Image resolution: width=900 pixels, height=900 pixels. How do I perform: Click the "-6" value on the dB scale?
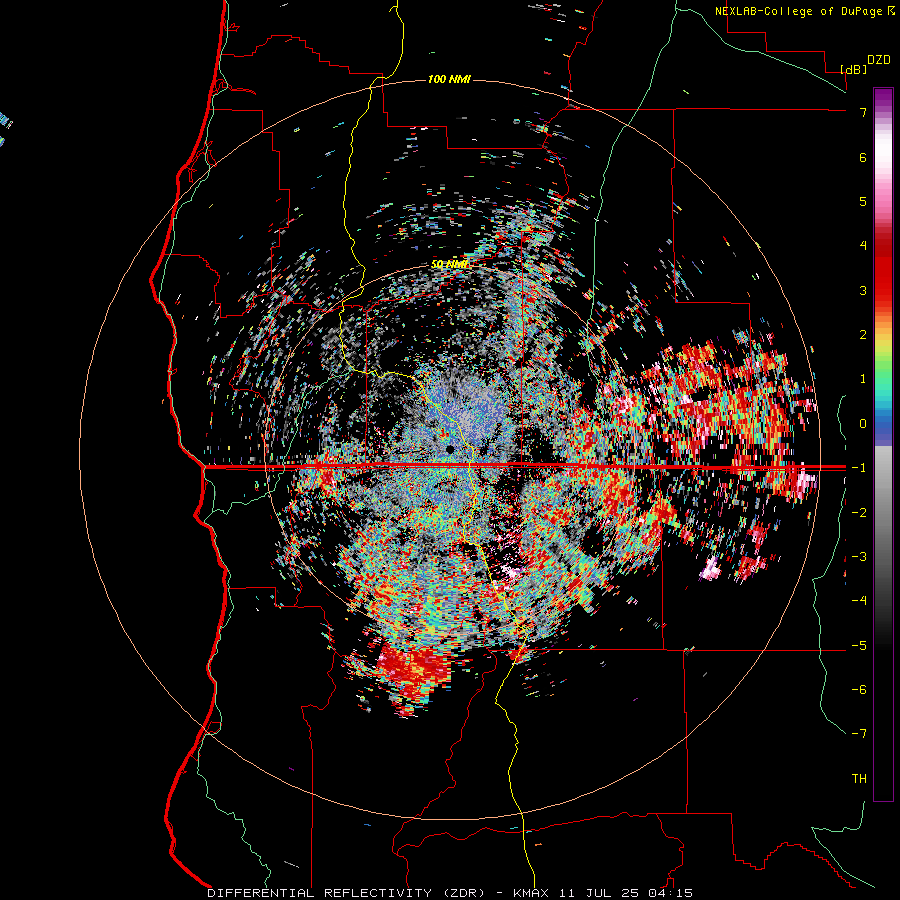coord(859,690)
